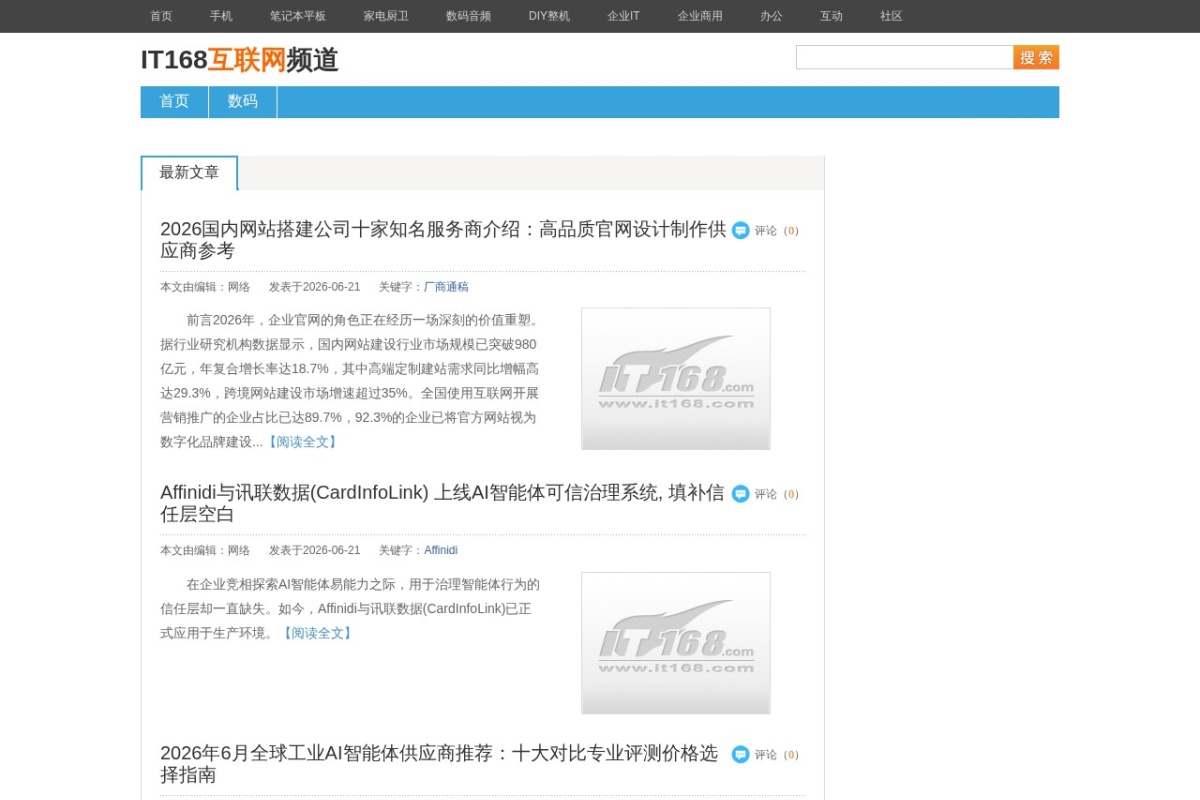This screenshot has height=800, width=1200.
Task: Click IT168互联网频道 site logo
Action: [x=239, y=60]
